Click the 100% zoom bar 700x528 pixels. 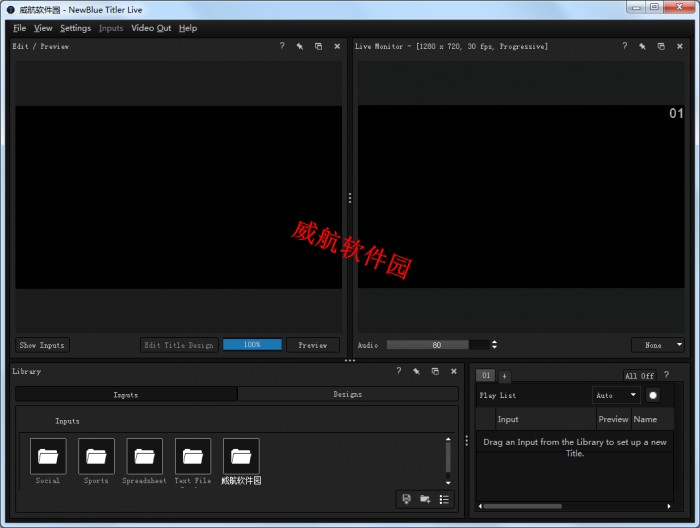point(252,345)
